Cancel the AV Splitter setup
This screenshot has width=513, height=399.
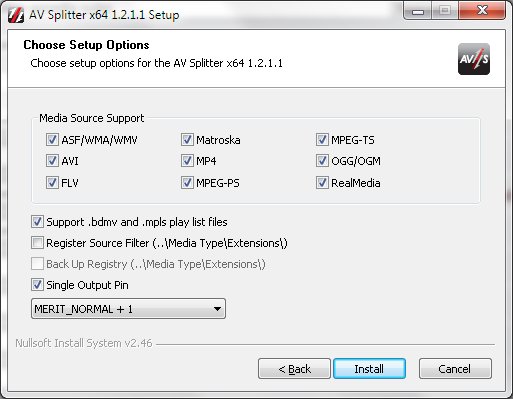pos(455,369)
